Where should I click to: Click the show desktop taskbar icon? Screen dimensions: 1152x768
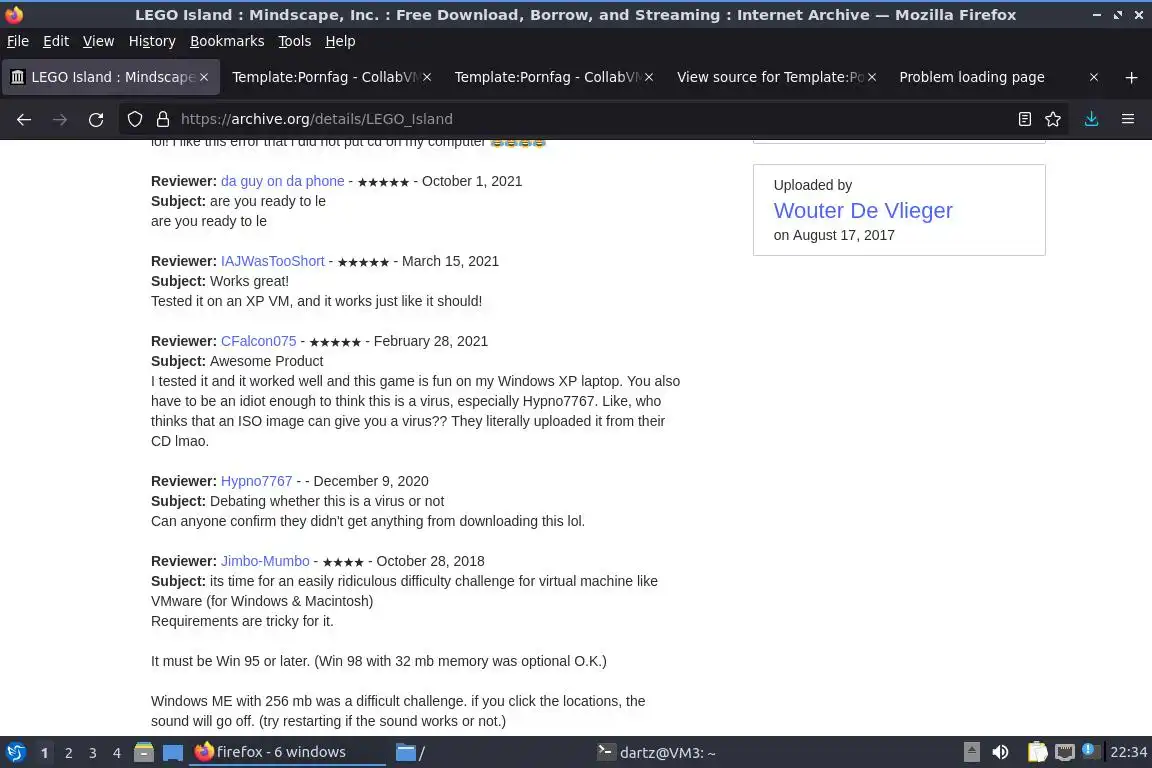(173, 752)
